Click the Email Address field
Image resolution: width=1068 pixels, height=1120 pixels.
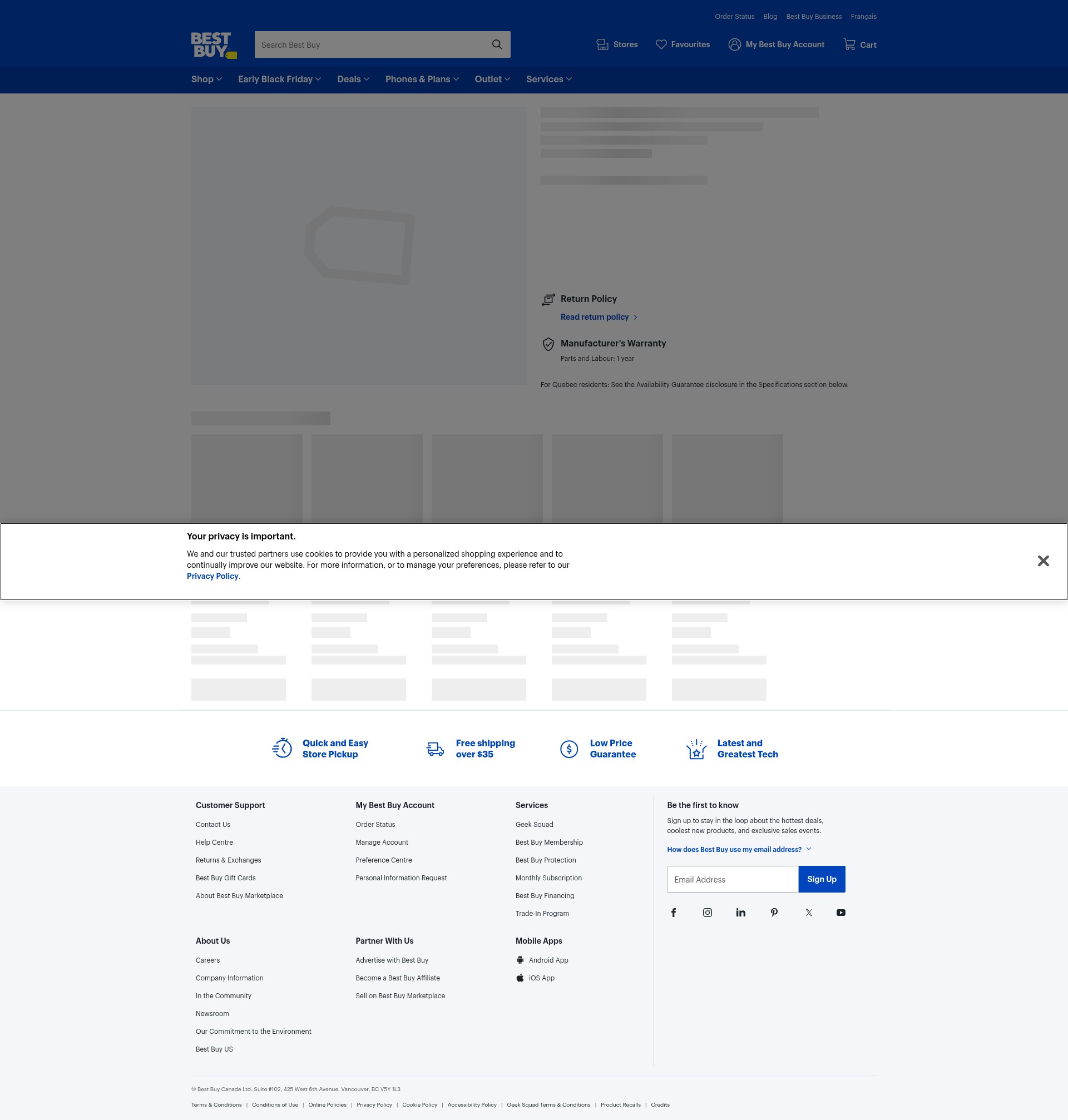click(733, 879)
